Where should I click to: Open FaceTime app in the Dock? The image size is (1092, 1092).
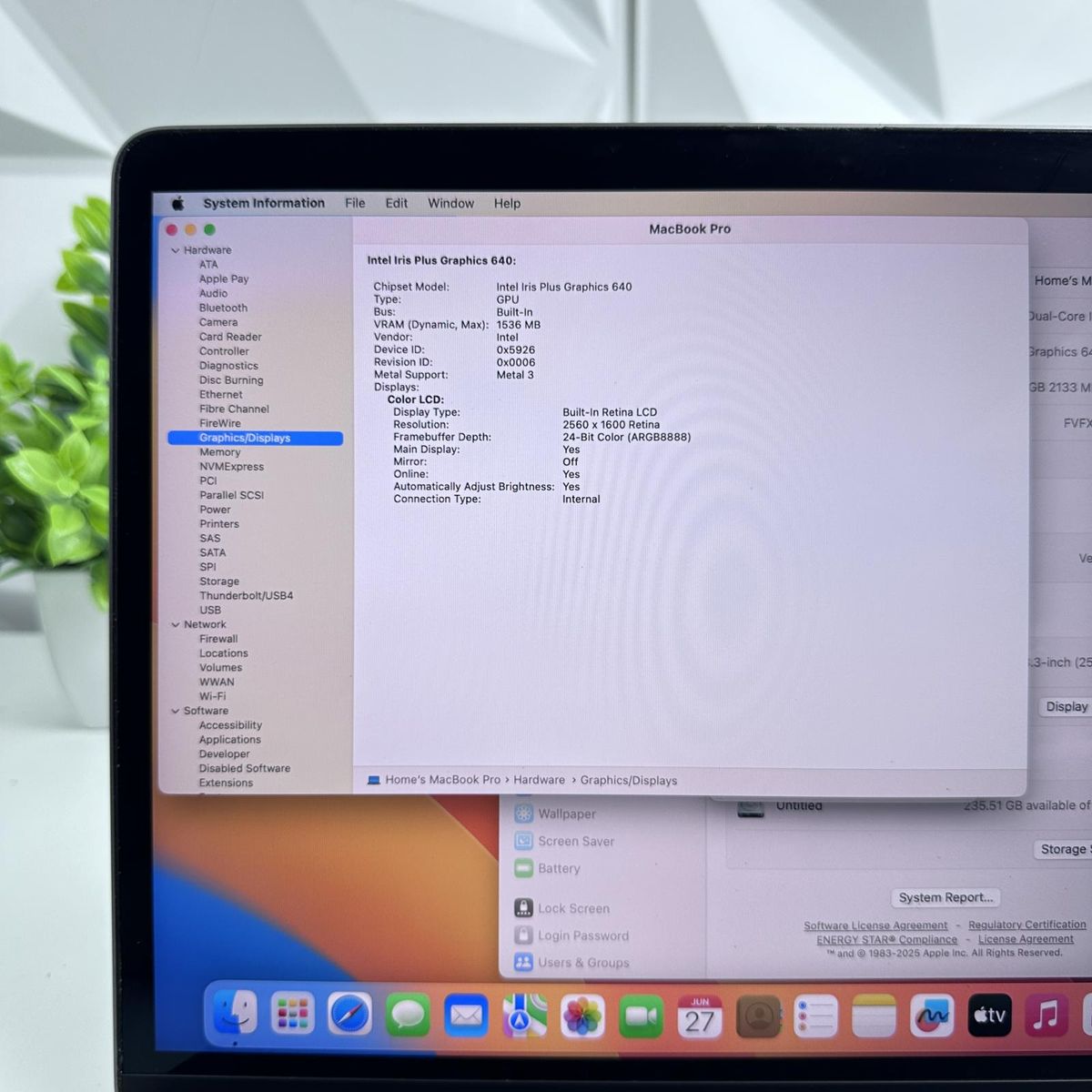click(642, 1016)
